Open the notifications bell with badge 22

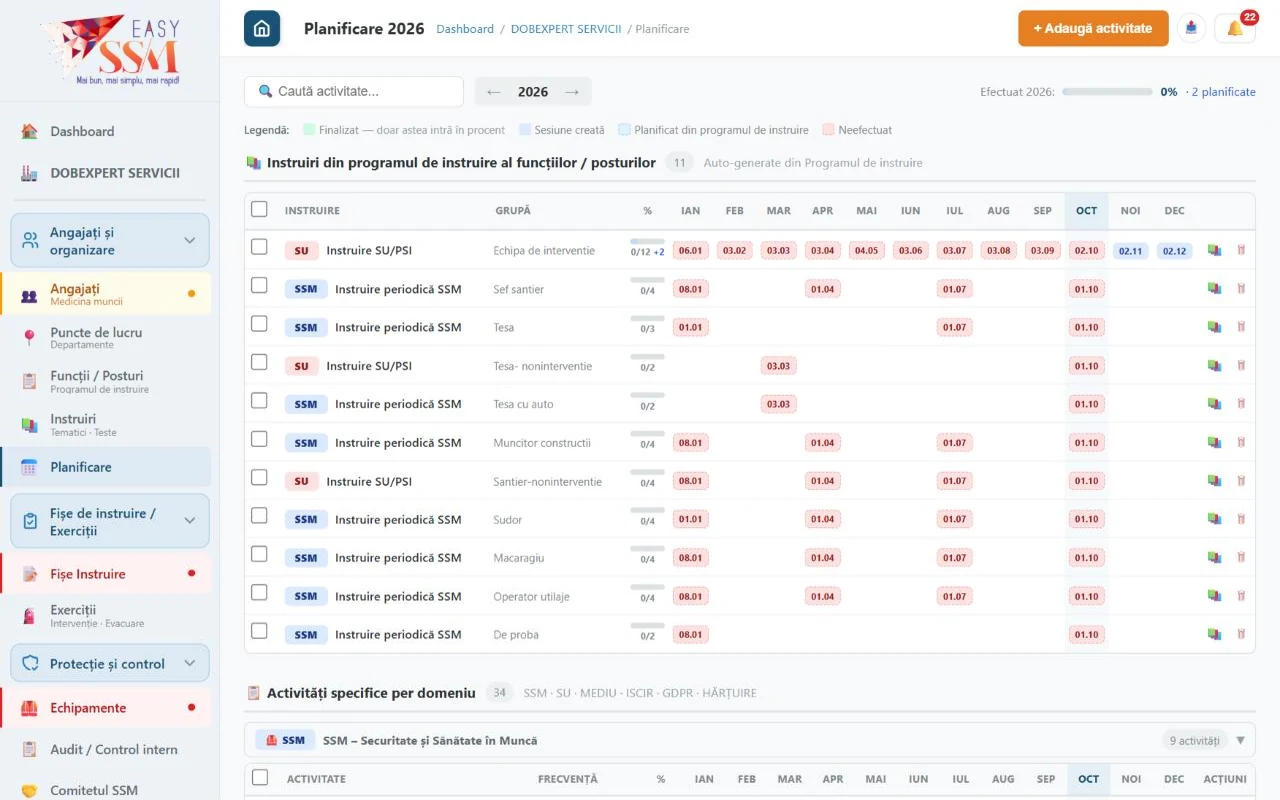[1235, 28]
